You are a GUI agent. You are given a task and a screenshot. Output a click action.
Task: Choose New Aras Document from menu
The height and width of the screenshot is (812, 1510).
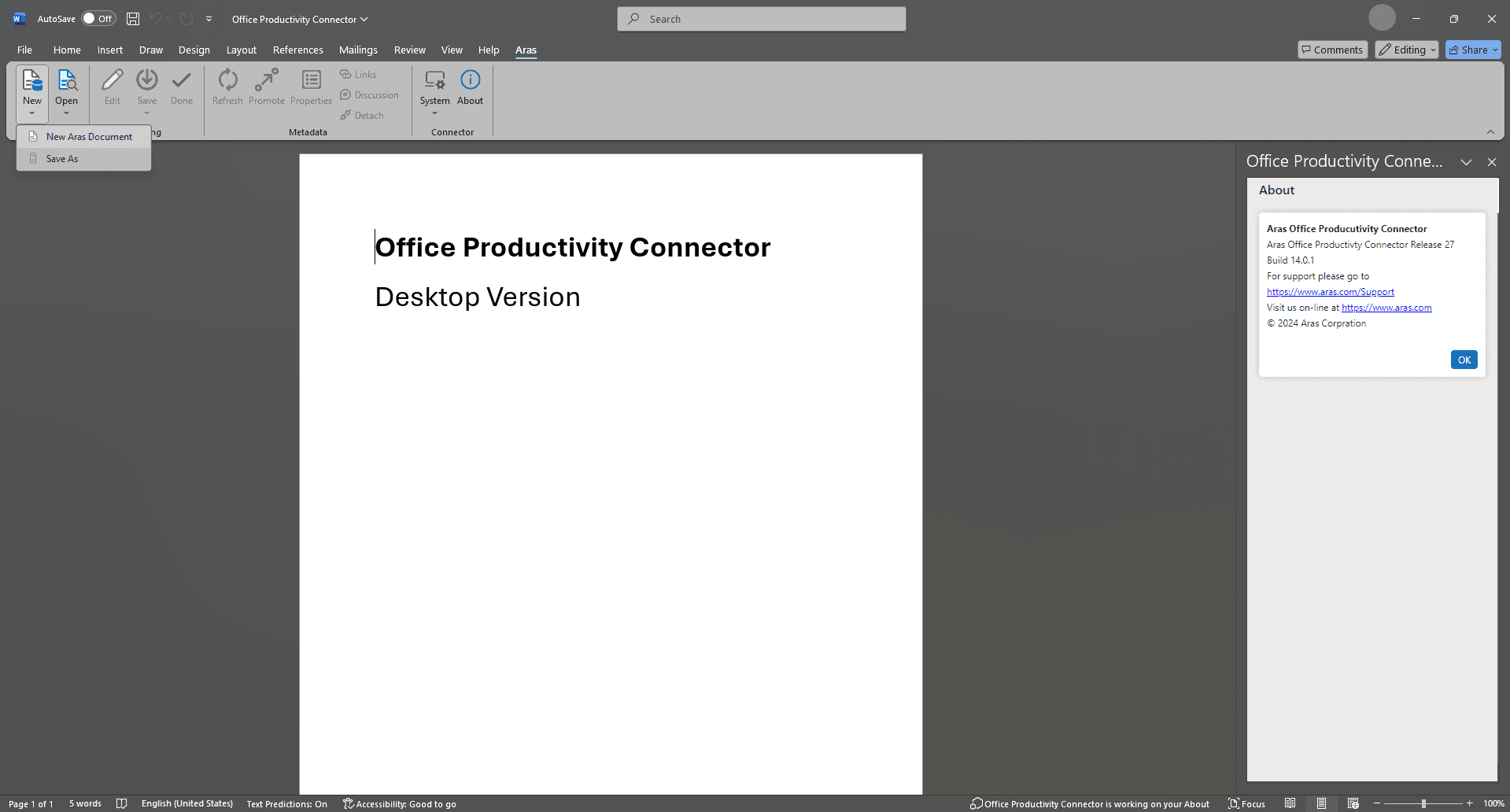click(84, 137)
